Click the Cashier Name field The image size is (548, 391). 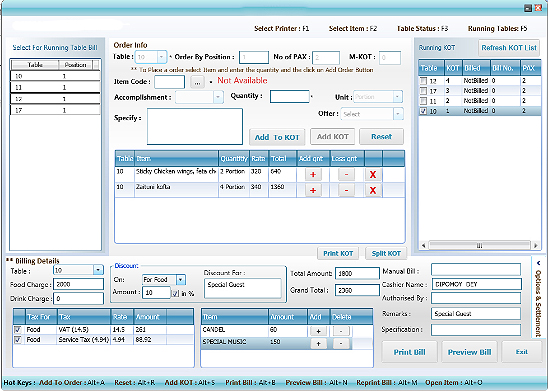477,284
